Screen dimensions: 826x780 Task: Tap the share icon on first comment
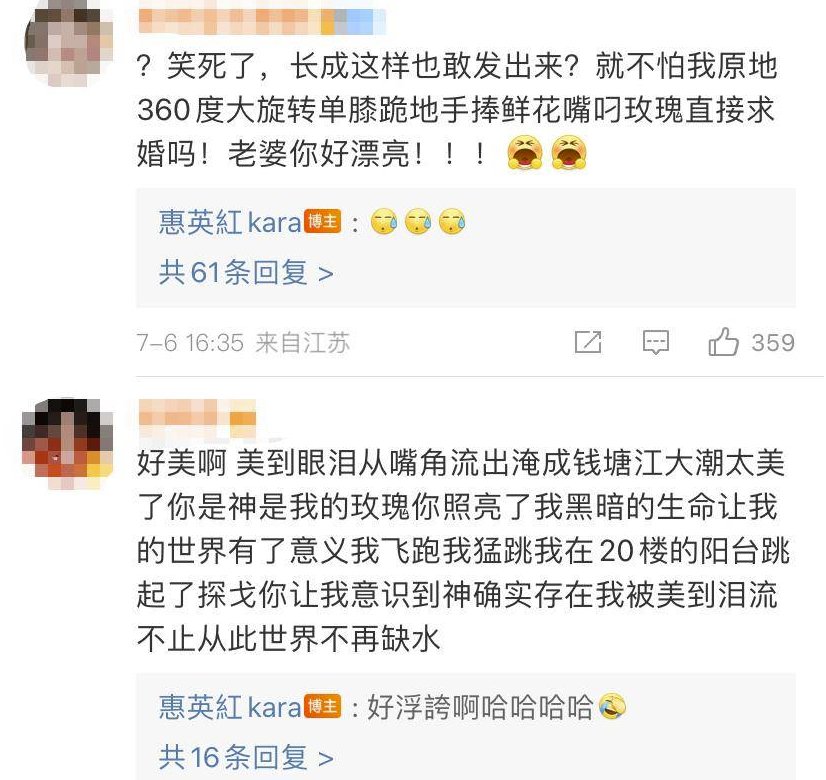click(588, 342)
